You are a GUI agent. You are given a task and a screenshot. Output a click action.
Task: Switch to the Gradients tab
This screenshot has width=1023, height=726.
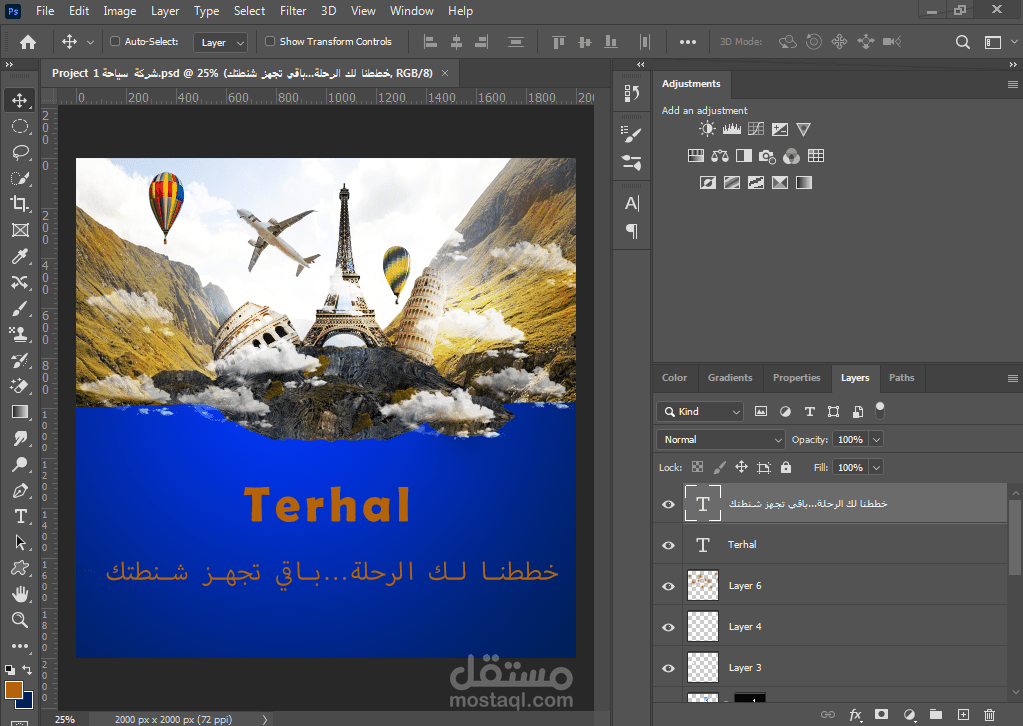(x=730, y=378)
